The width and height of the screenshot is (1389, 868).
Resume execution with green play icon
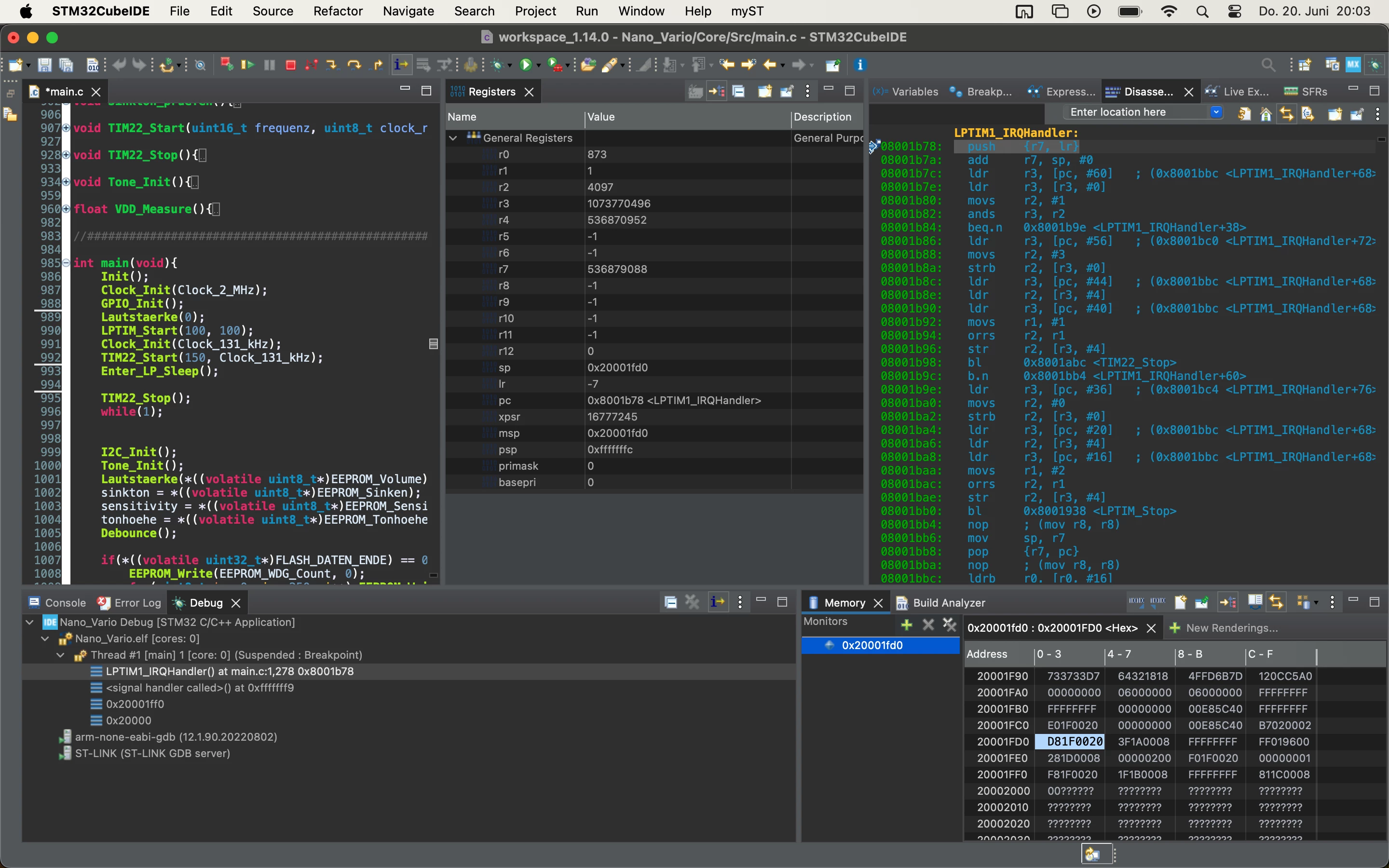coord(248,66)
